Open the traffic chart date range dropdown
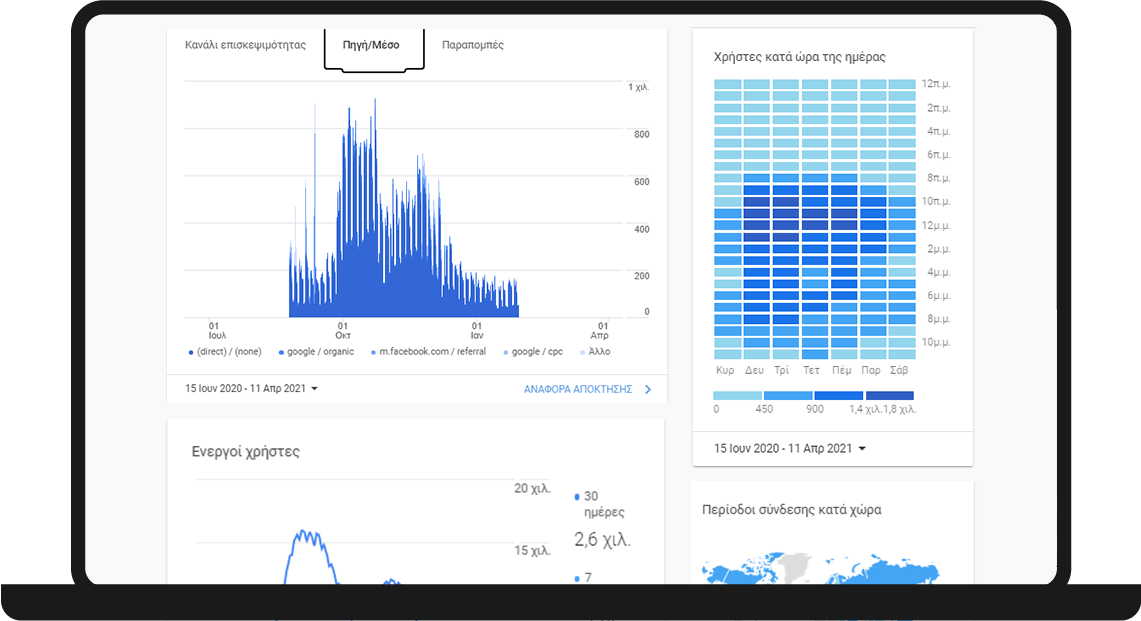 point(251,389)
